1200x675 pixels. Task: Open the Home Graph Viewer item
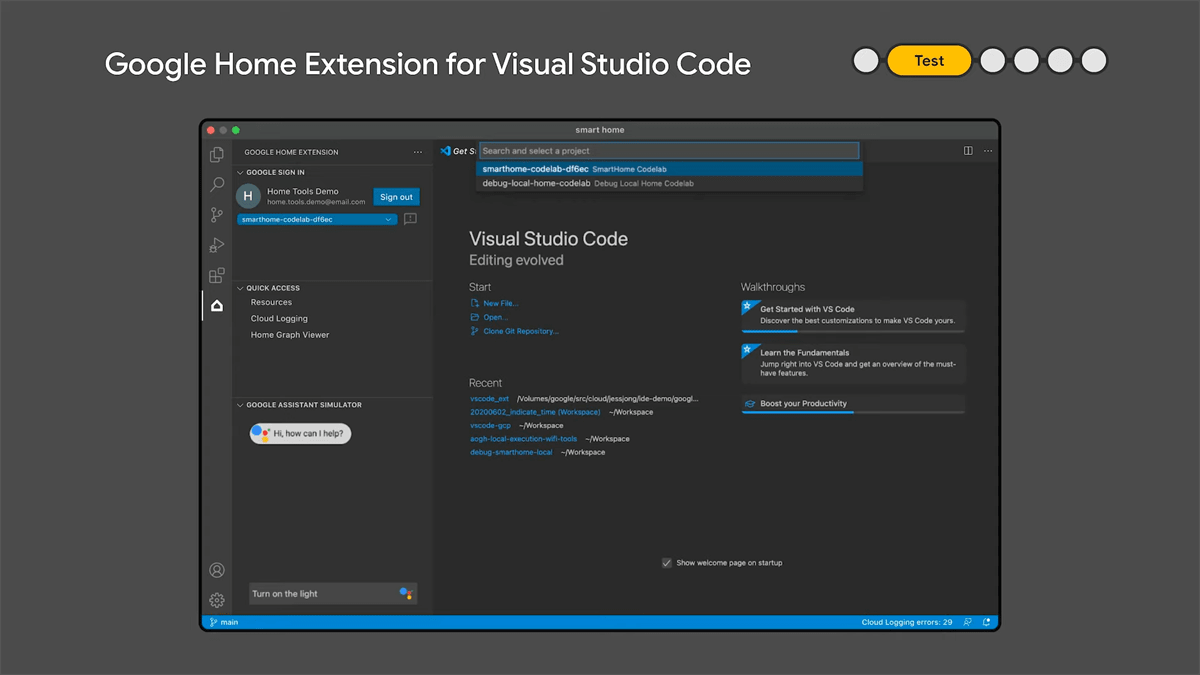click(290, 335)
